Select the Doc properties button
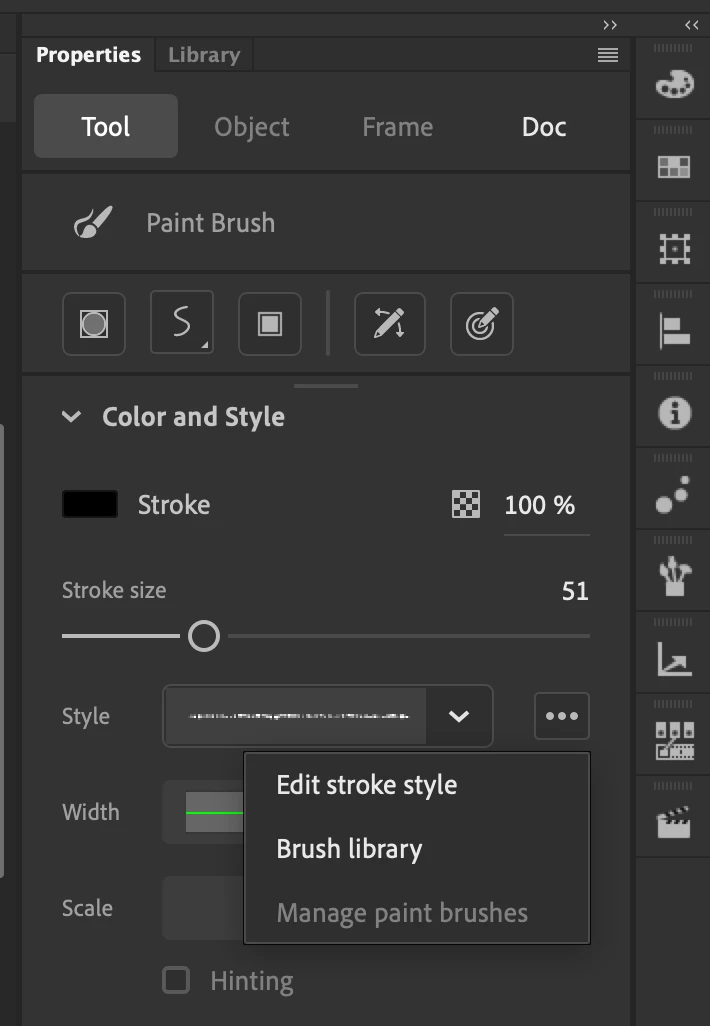The width and height of the screenshot is (710, 1026). point(544,127)
